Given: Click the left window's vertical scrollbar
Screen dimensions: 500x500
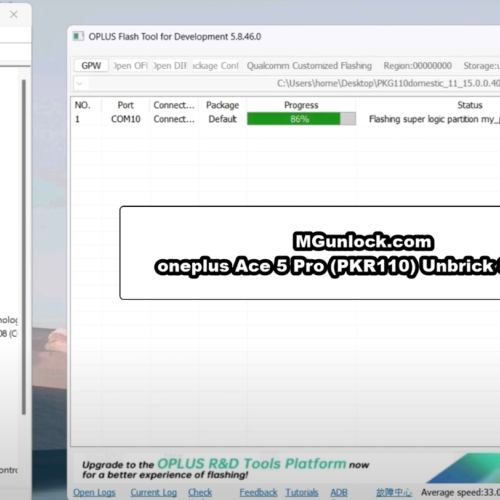Looking at the screenshot, I should tap(24, 247).
